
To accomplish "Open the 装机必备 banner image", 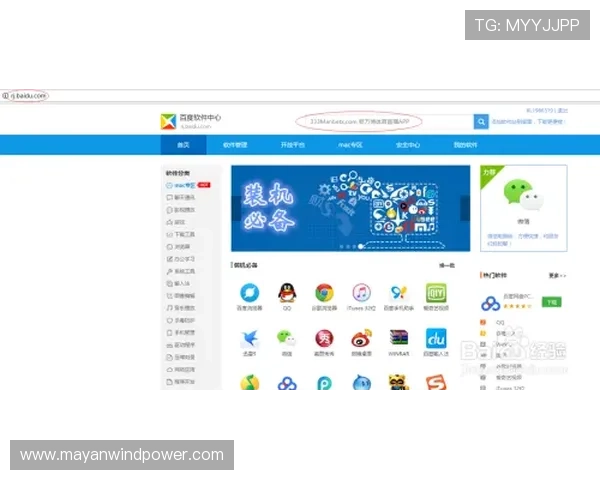I will pos(351,208).
